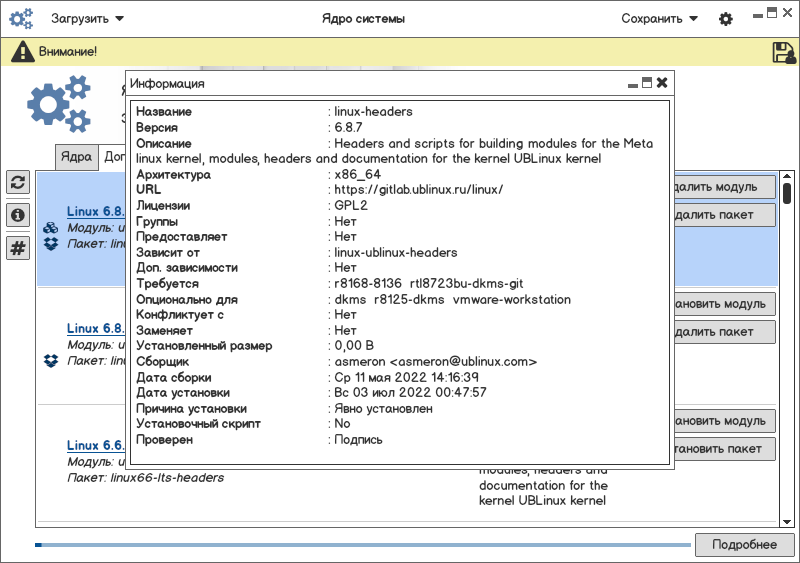The image size is (800, 563).
Task: Click the bottom progress bar
Action: [x=362, y=545]
